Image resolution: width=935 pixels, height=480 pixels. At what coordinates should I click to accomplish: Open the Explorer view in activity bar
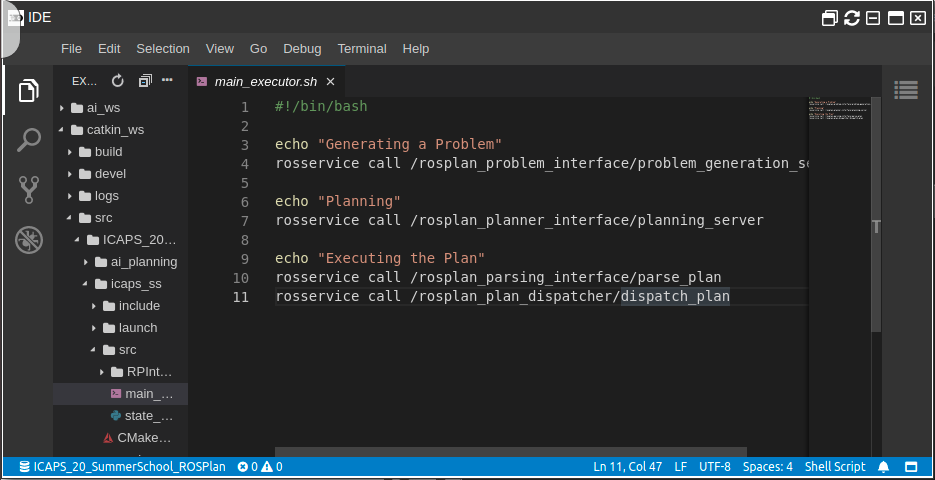tap(28, 91)
